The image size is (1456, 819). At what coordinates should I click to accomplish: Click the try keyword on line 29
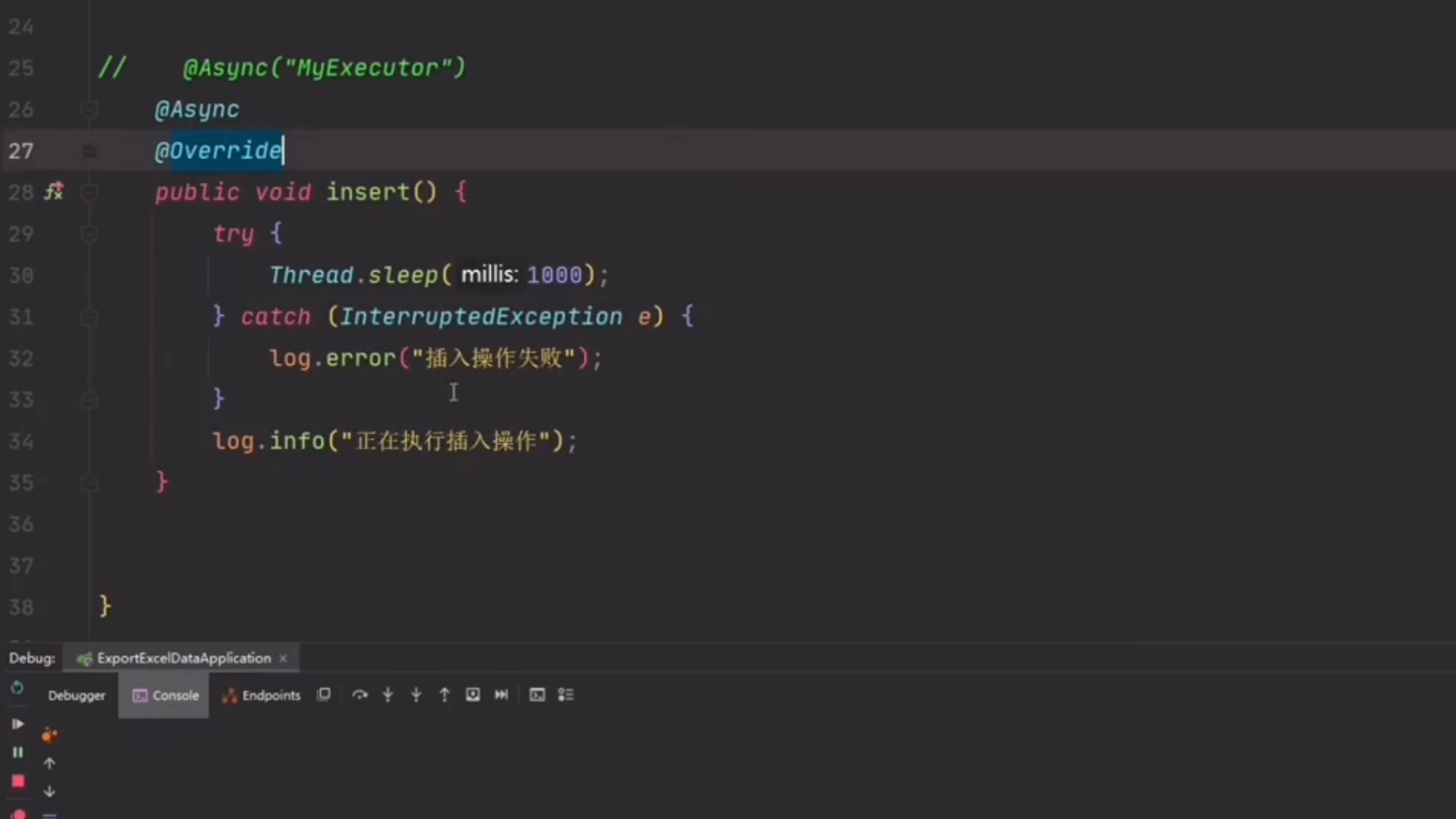point(234,234)
